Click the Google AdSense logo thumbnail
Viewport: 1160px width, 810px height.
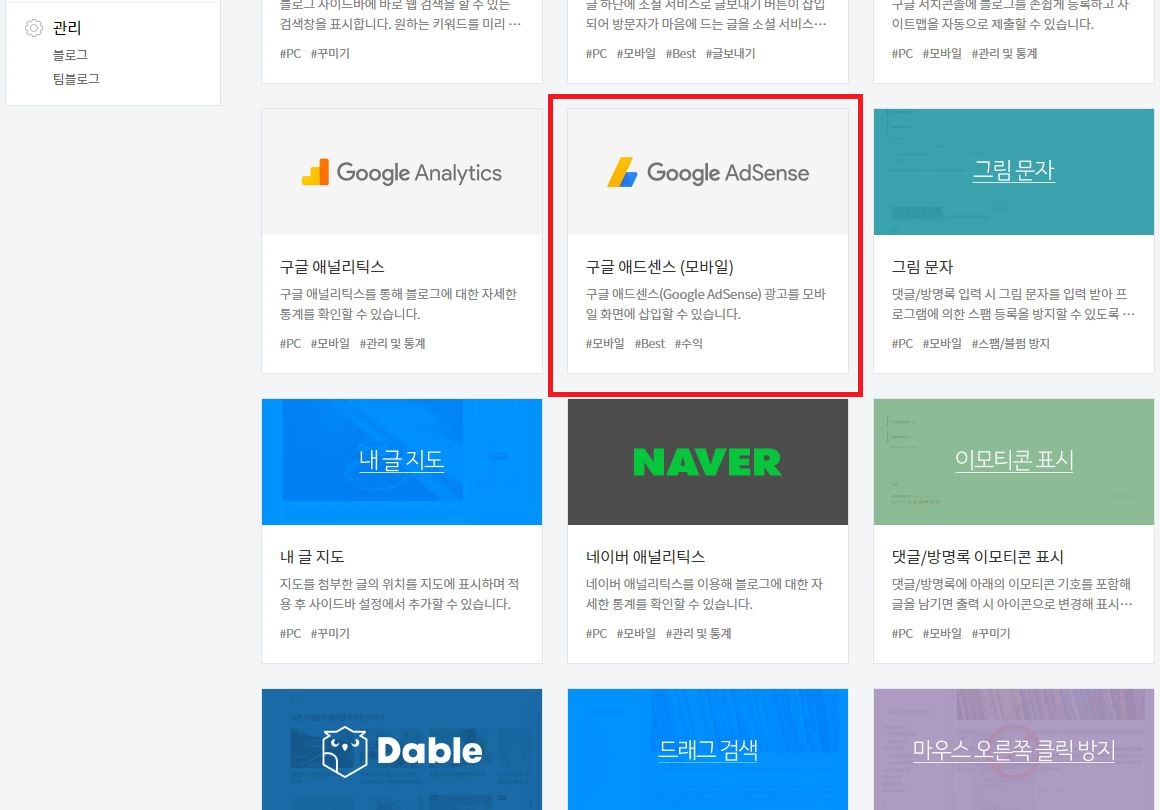[x=708, y=172]
